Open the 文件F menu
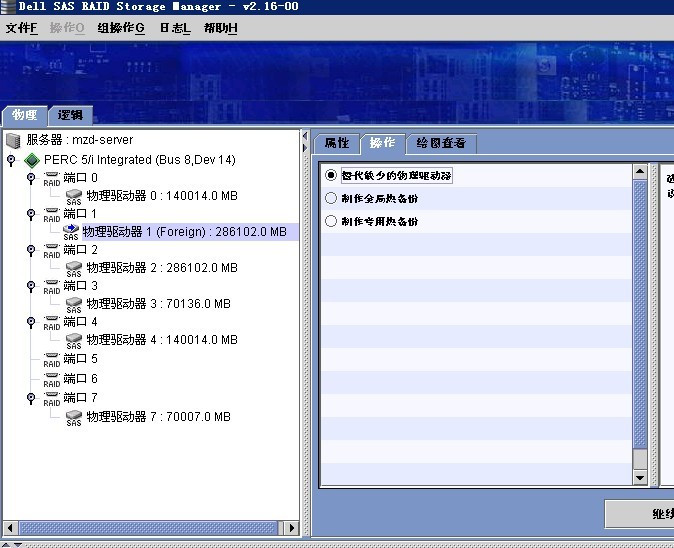Viewport: 674px width, 548px height. (21, 28)
